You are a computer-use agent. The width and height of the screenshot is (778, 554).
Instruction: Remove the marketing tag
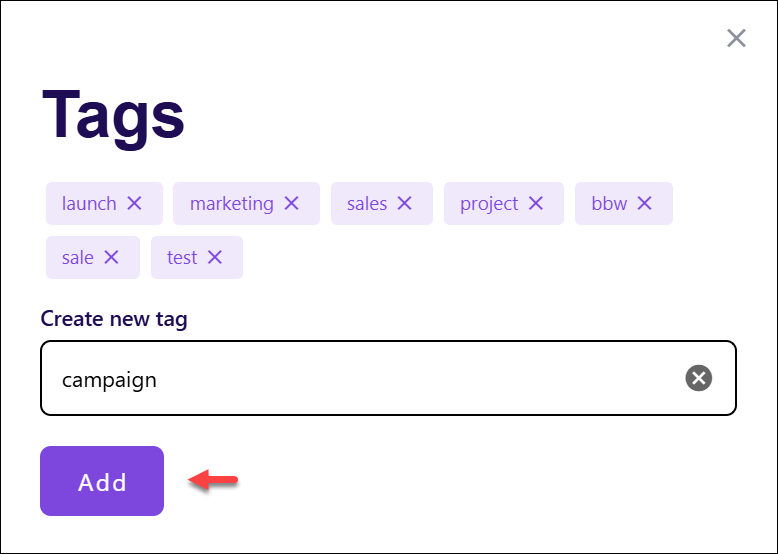tap(292, 203)
